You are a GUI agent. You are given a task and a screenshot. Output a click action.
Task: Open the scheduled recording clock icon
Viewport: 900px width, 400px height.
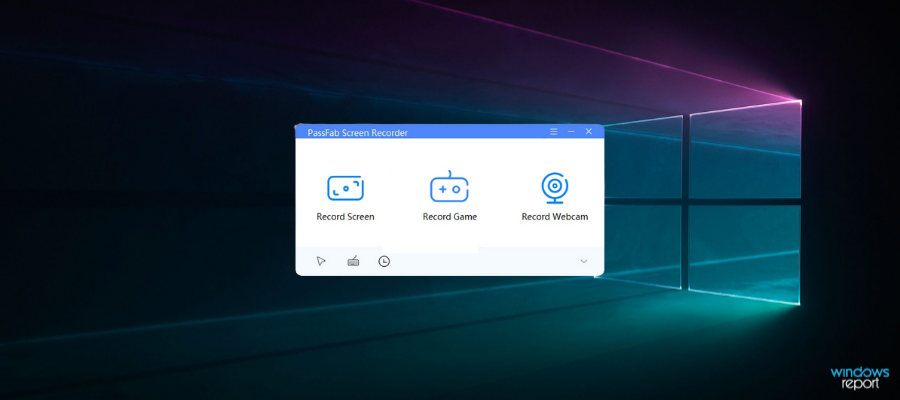pos(384,262)
